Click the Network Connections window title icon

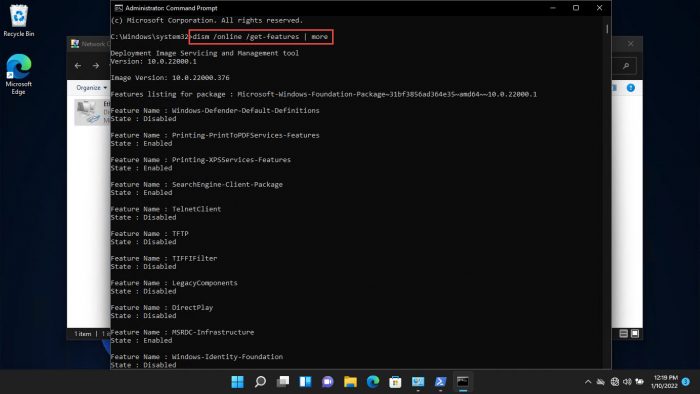click(75, 44)
